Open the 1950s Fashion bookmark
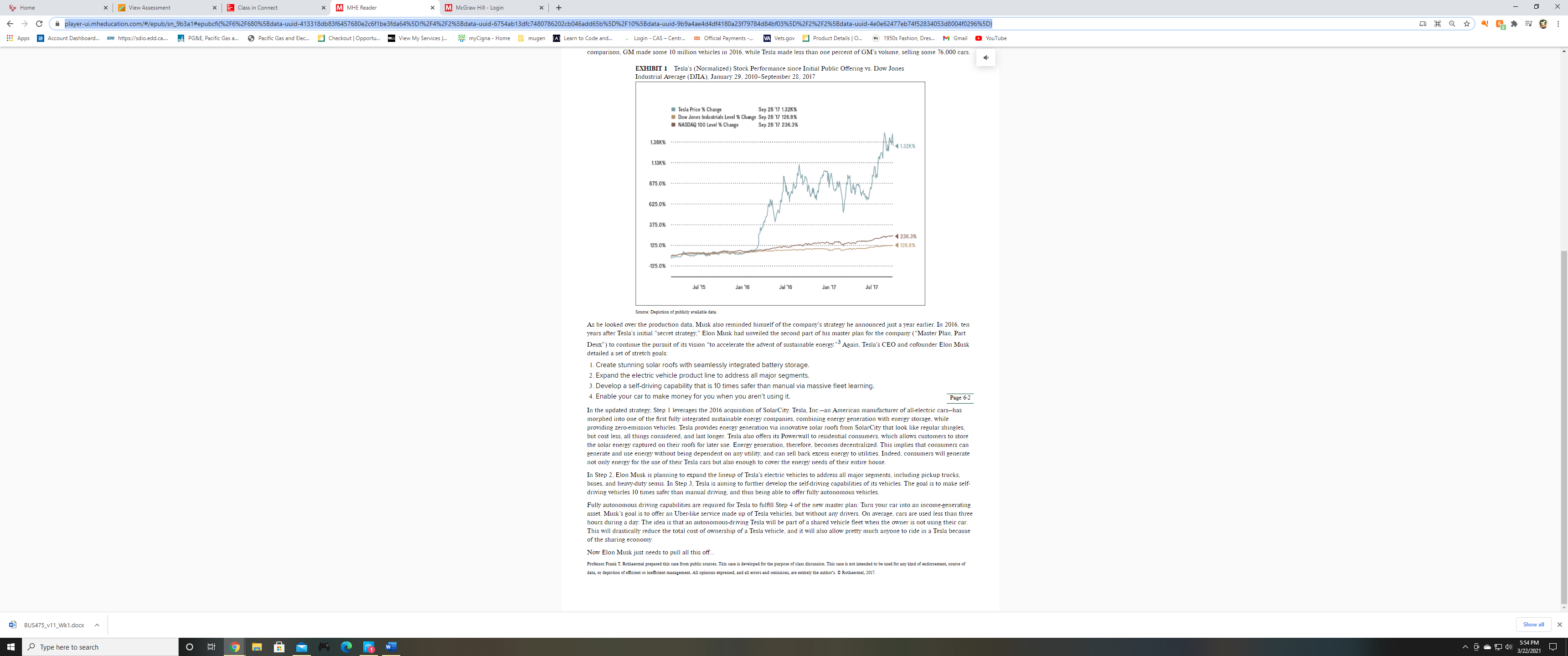This screenshot has height=656, width=1568. (904, 38)
